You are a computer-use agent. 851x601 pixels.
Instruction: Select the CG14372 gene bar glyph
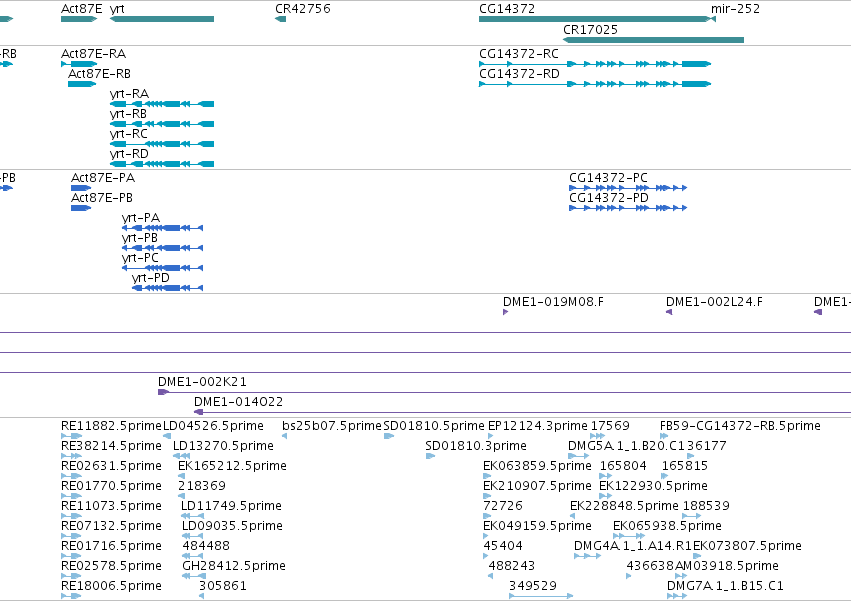(x=595, y=19)
